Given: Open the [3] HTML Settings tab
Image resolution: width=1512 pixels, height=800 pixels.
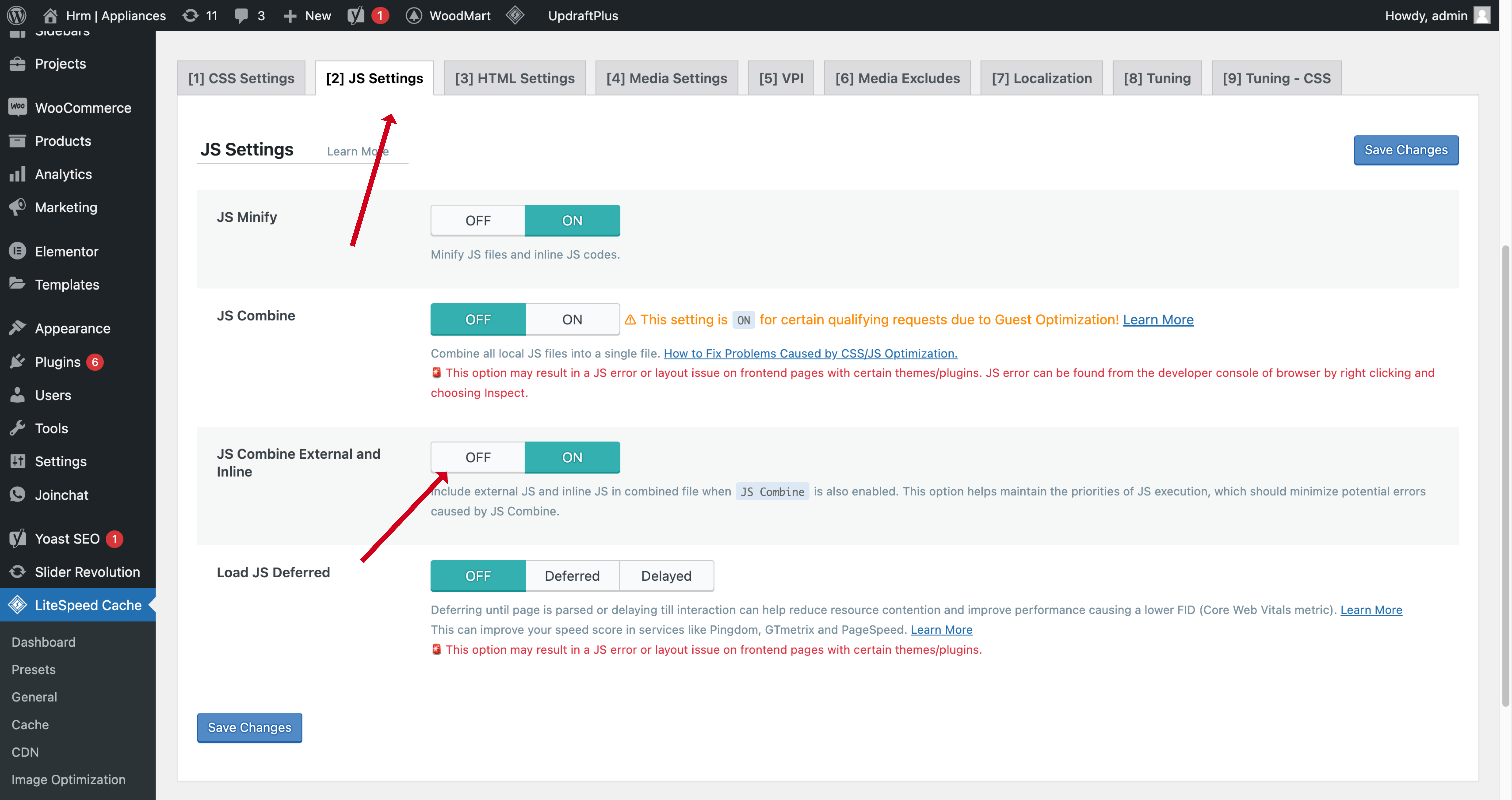Looking at the screenshot, I should [x=515, y=78].
